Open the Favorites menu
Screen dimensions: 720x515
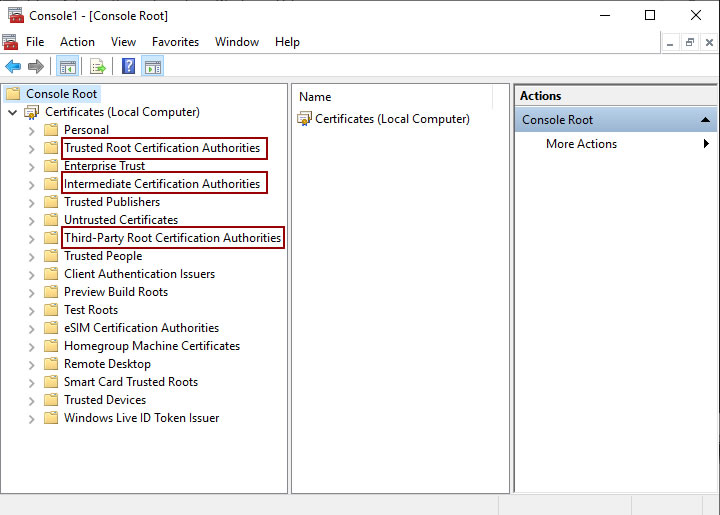tap(175, 42)
